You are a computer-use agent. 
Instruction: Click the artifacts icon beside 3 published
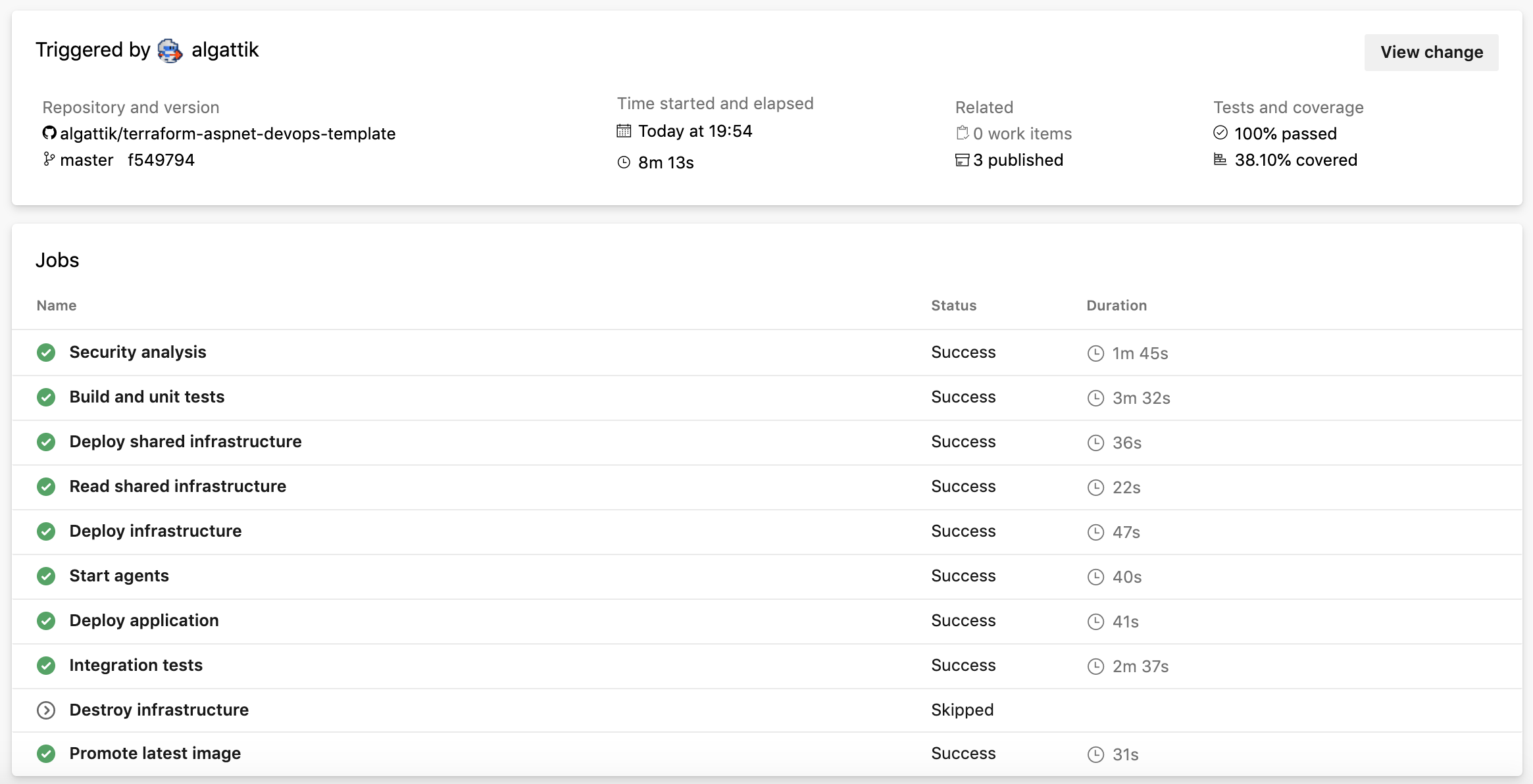[x=962, y=160]
